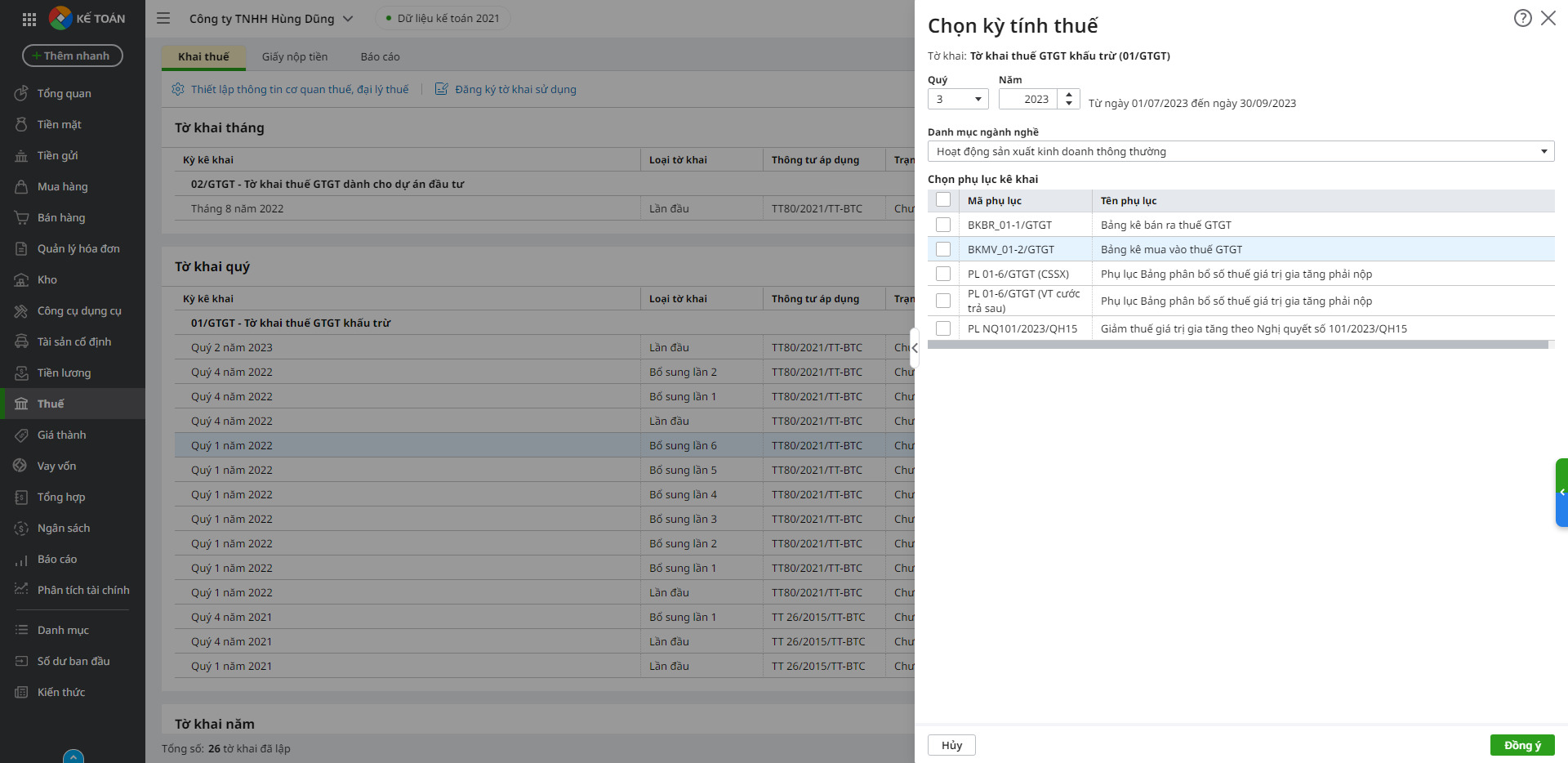Open Tài sản cố định
The width and height of the screenshot is (1568, 763).
[73, 341]
